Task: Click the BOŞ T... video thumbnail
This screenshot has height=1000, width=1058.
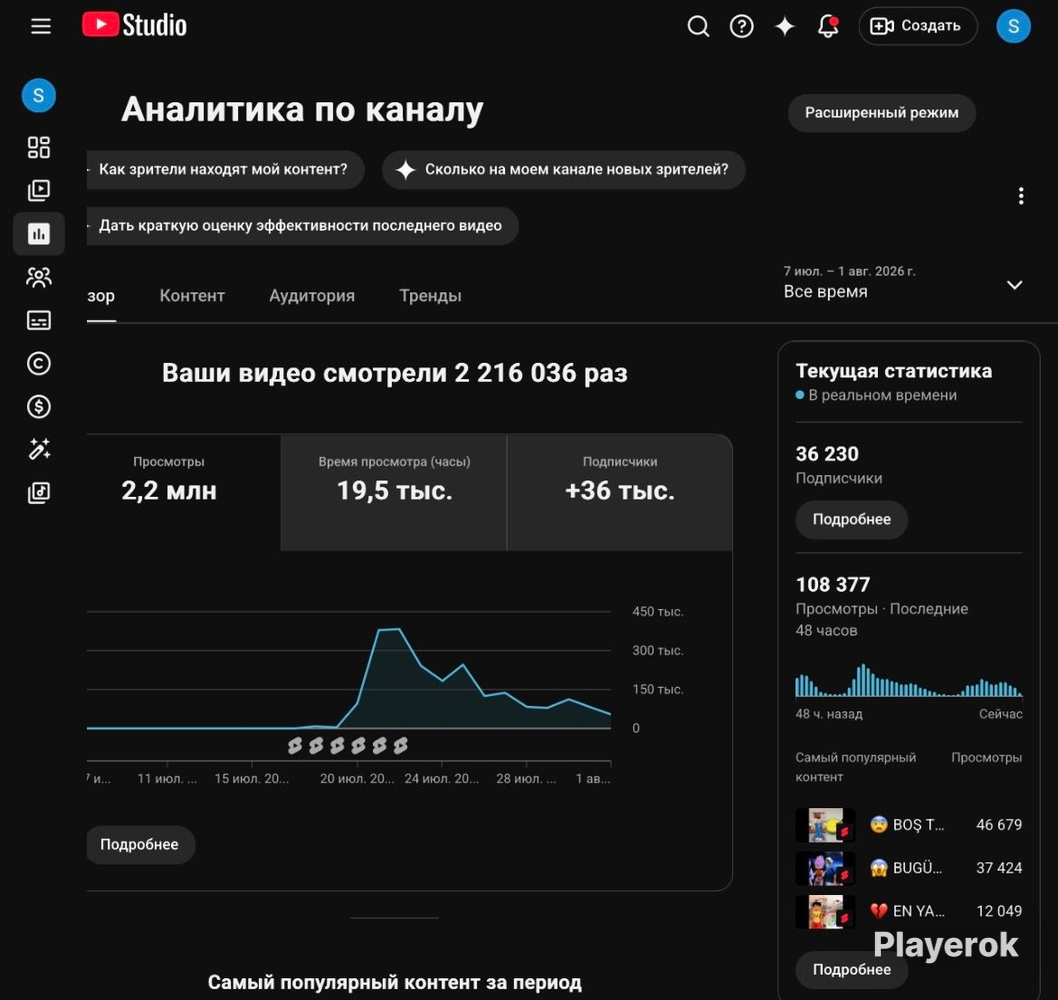Action: (825, 825)
